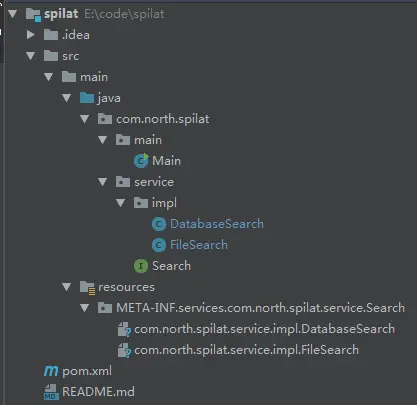Collapse the impl package arrow

pyautogui.click(x=121, y=203)
